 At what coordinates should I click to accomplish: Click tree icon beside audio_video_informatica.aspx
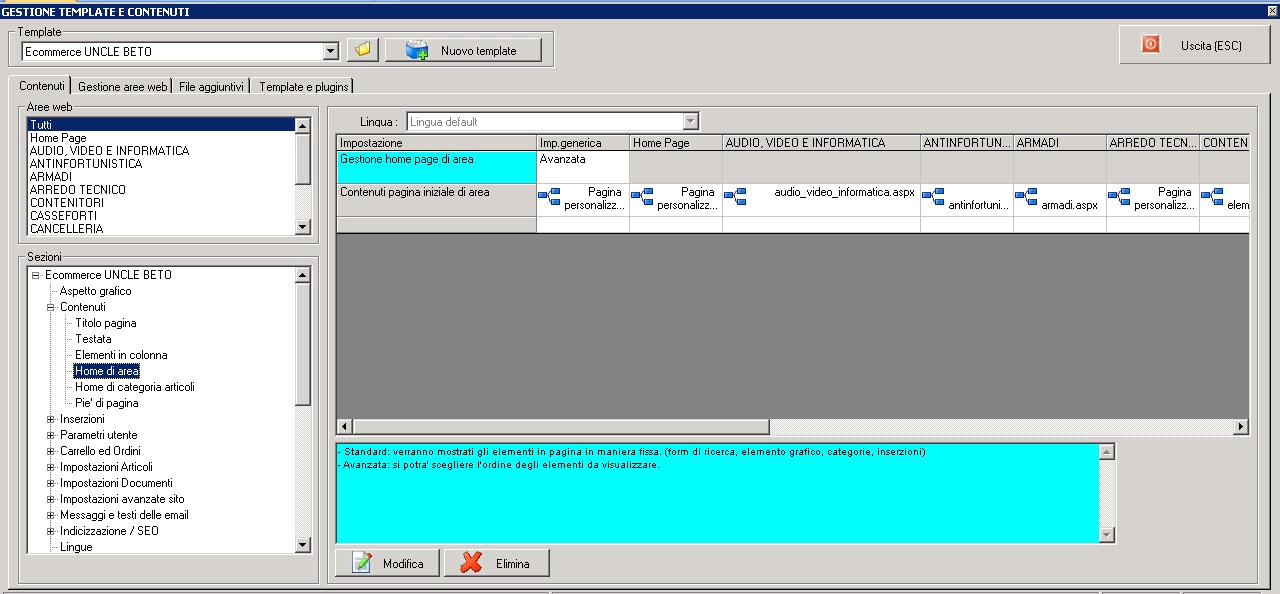coord(735,195)
